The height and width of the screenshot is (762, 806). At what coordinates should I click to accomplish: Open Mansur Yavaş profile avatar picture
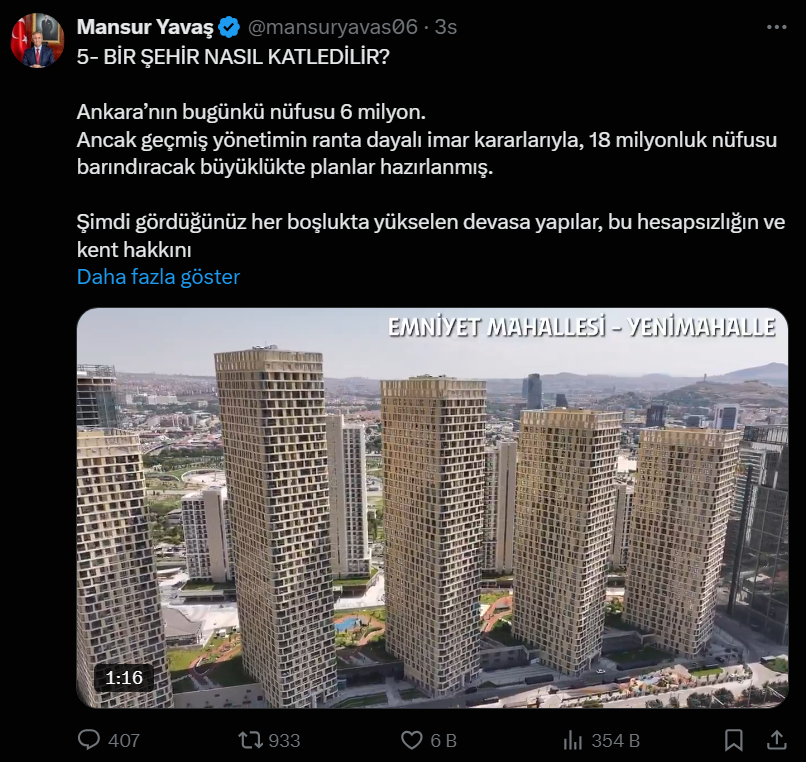pos(38,41)
